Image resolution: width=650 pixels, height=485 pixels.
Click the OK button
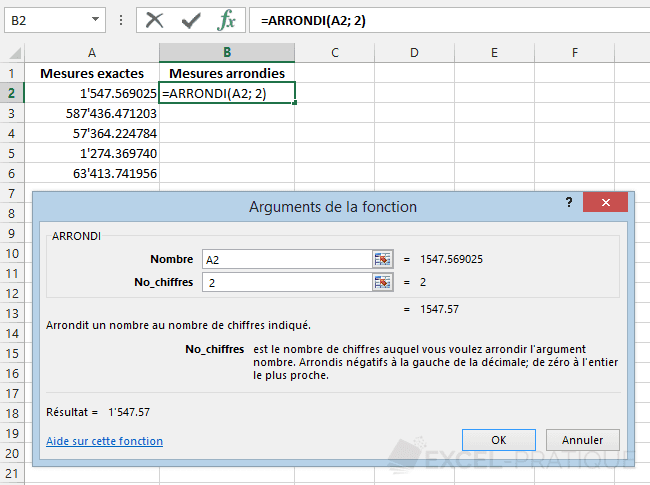point(498,440)
